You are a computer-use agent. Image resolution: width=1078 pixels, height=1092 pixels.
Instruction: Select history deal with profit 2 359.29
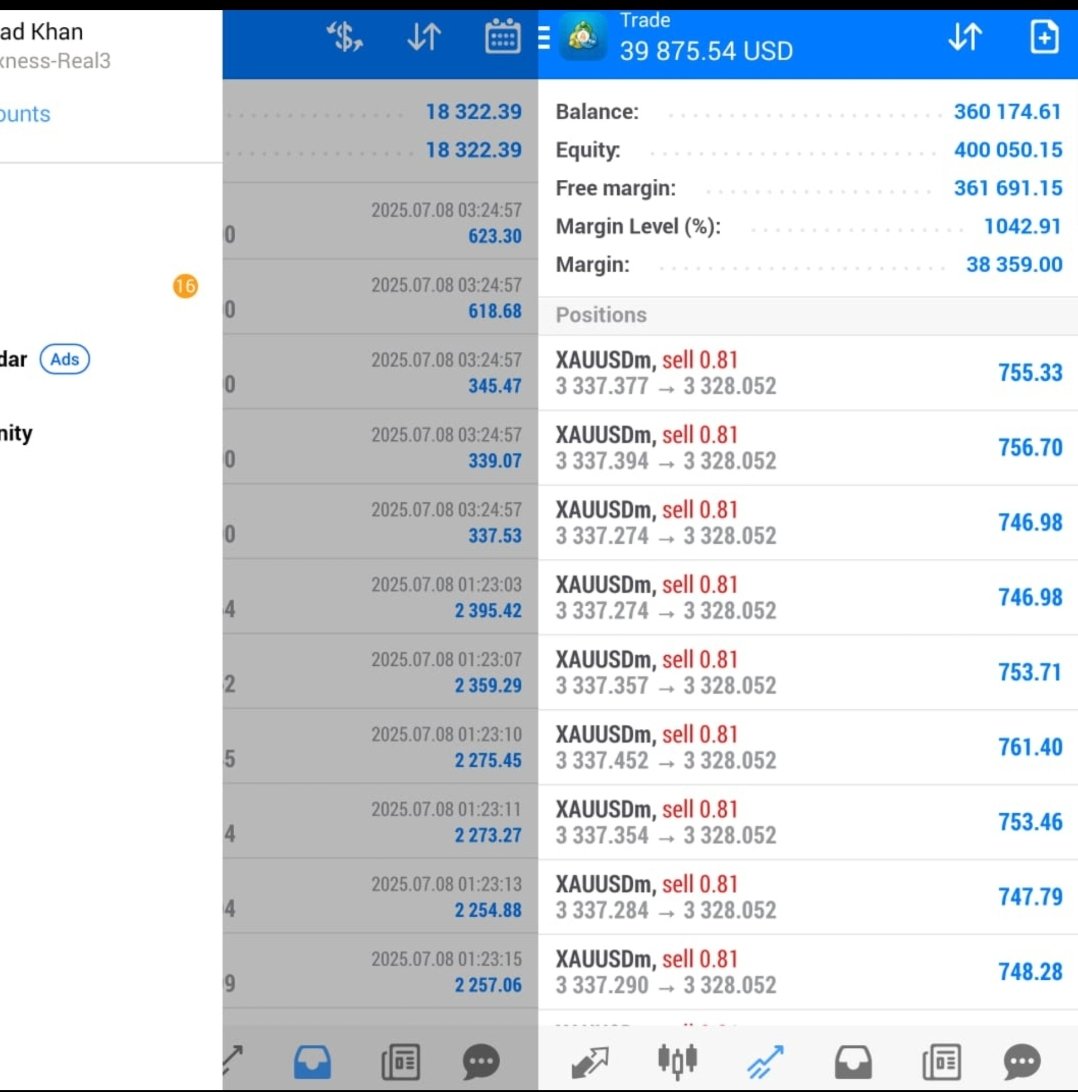point(380,671)
